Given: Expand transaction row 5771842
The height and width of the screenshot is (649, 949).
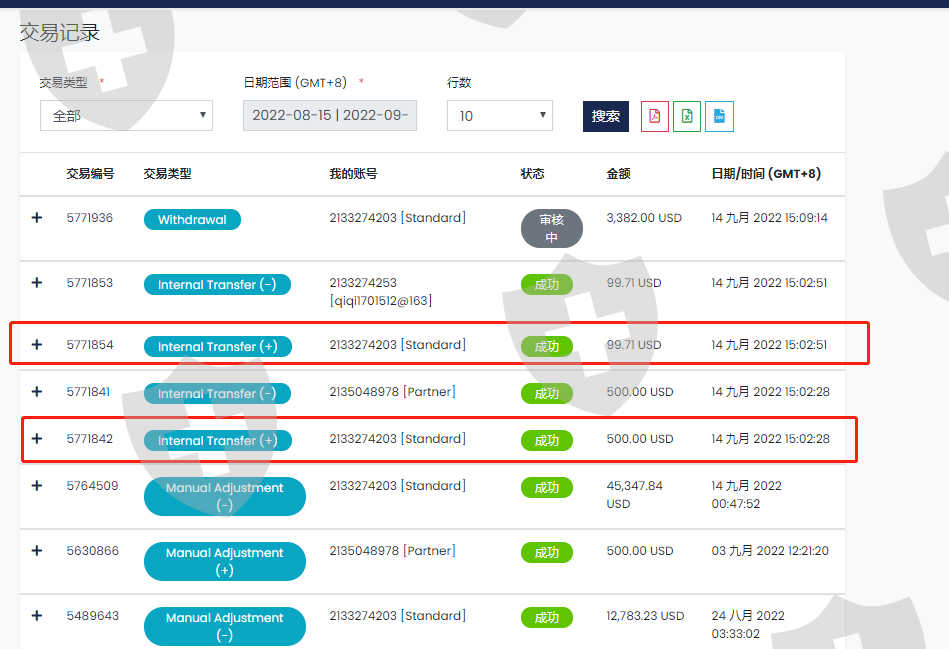Looking at the screenshot, I should point(37,438).
